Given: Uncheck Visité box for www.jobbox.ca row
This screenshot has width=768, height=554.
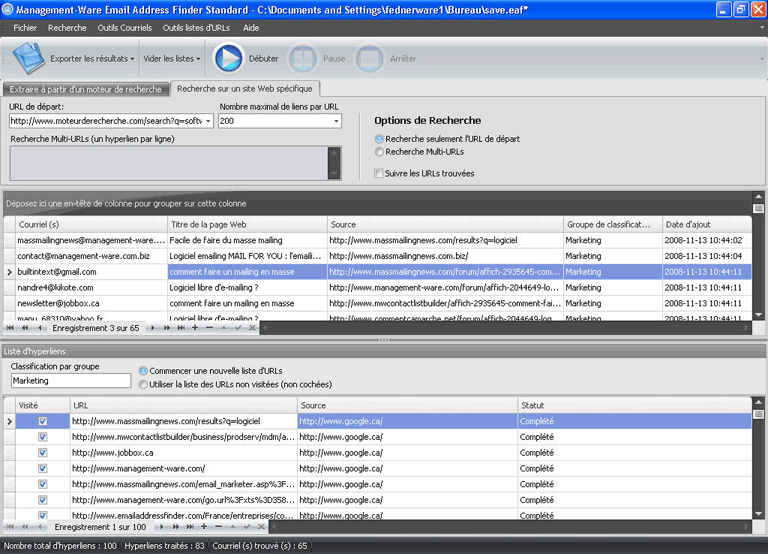Looking at the screenshot, I should pyautogui.click(x=42, y=453).
